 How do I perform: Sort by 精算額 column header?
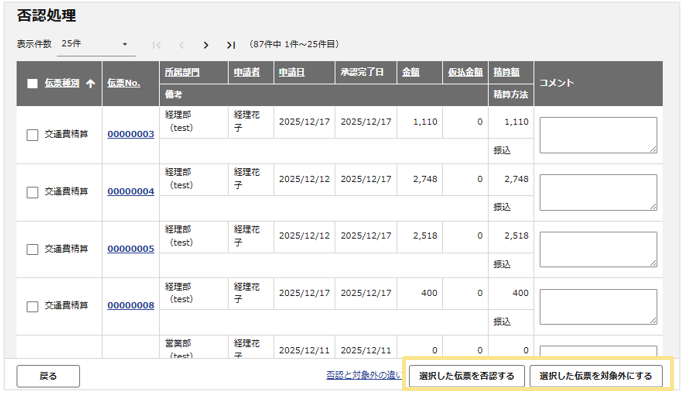(506, 72)
